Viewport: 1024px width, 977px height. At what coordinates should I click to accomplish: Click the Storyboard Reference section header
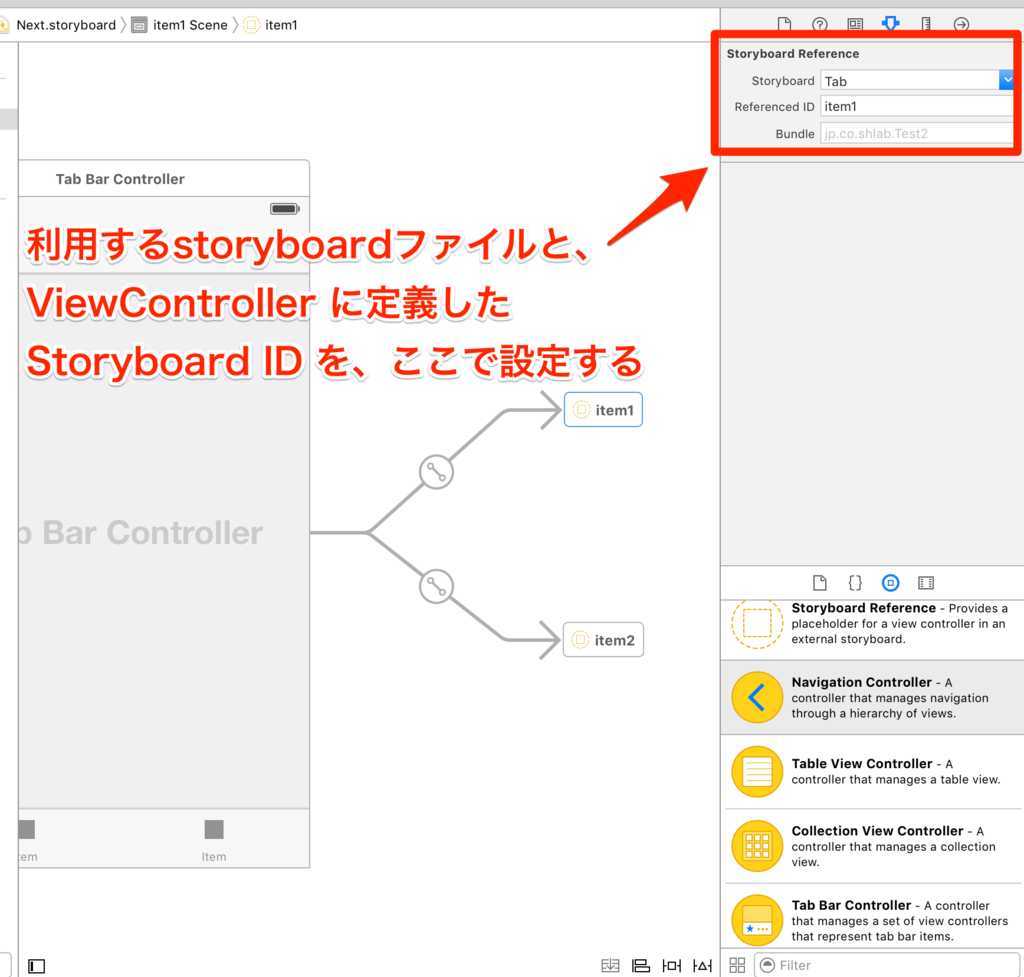pyautogui.click(x=793, y=54)
